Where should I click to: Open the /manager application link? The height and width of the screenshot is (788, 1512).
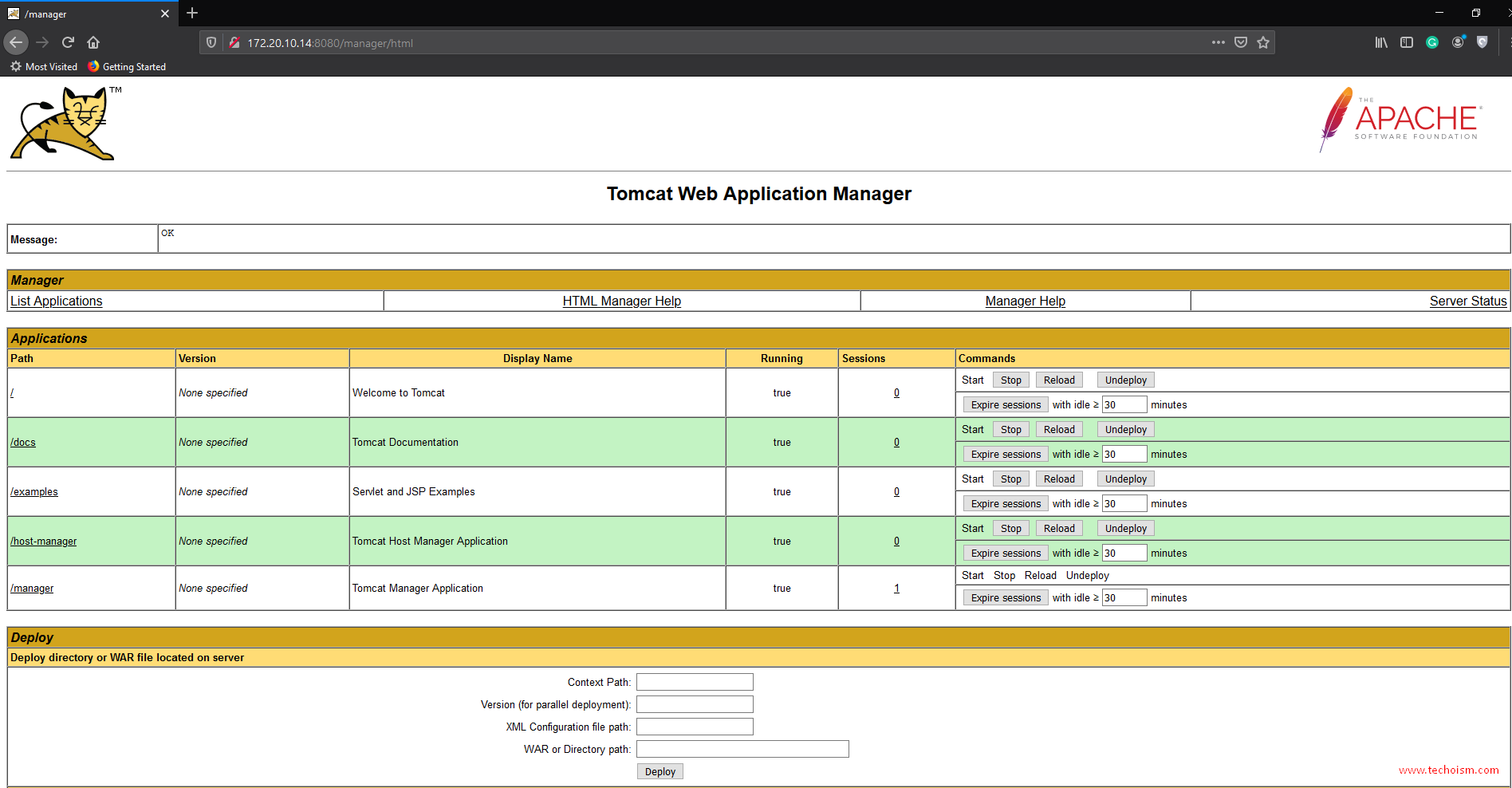pyautogui.click(x=32, y=588)
